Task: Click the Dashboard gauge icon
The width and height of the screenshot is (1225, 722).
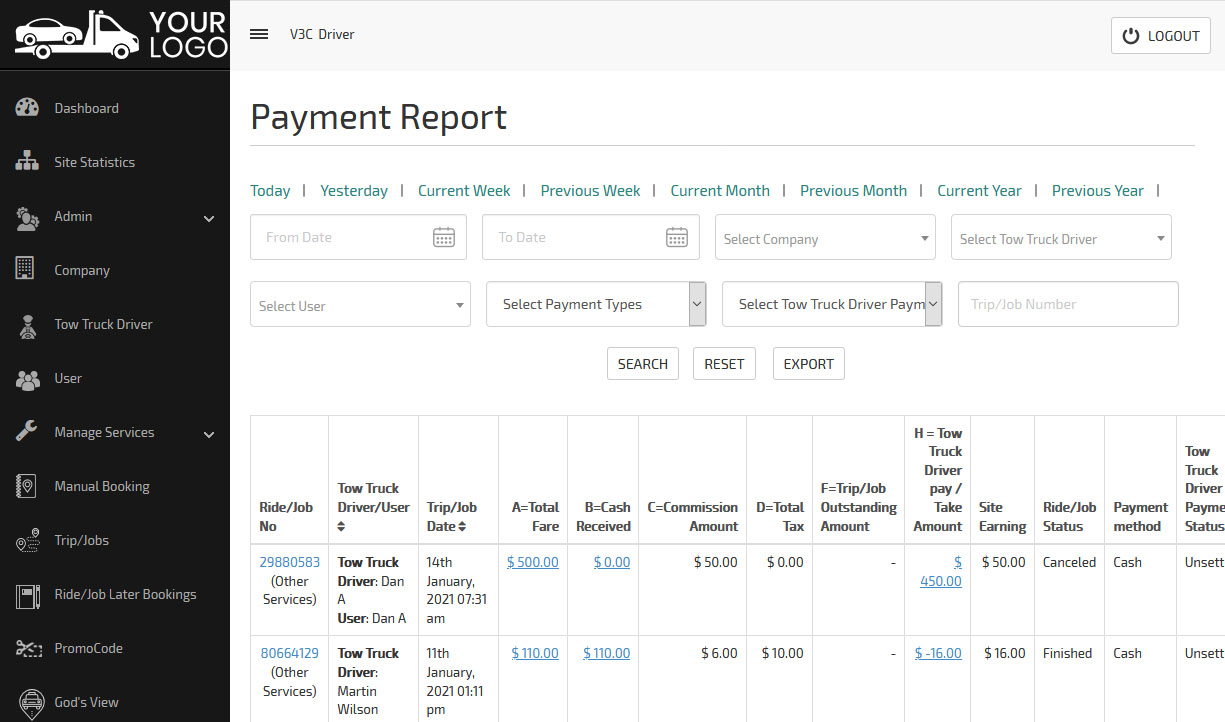Action: (x=27, y=108)
